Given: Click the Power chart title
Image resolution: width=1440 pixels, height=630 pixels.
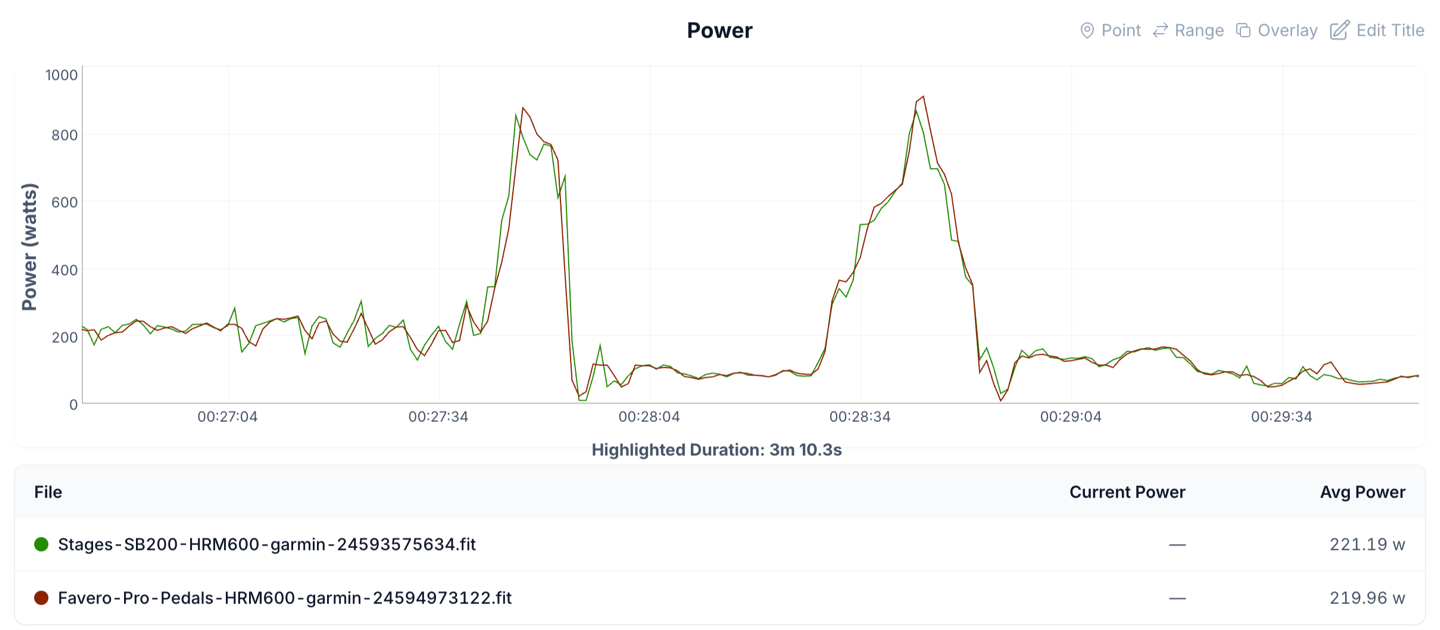Looking at the screenshot, I should 720,31.
